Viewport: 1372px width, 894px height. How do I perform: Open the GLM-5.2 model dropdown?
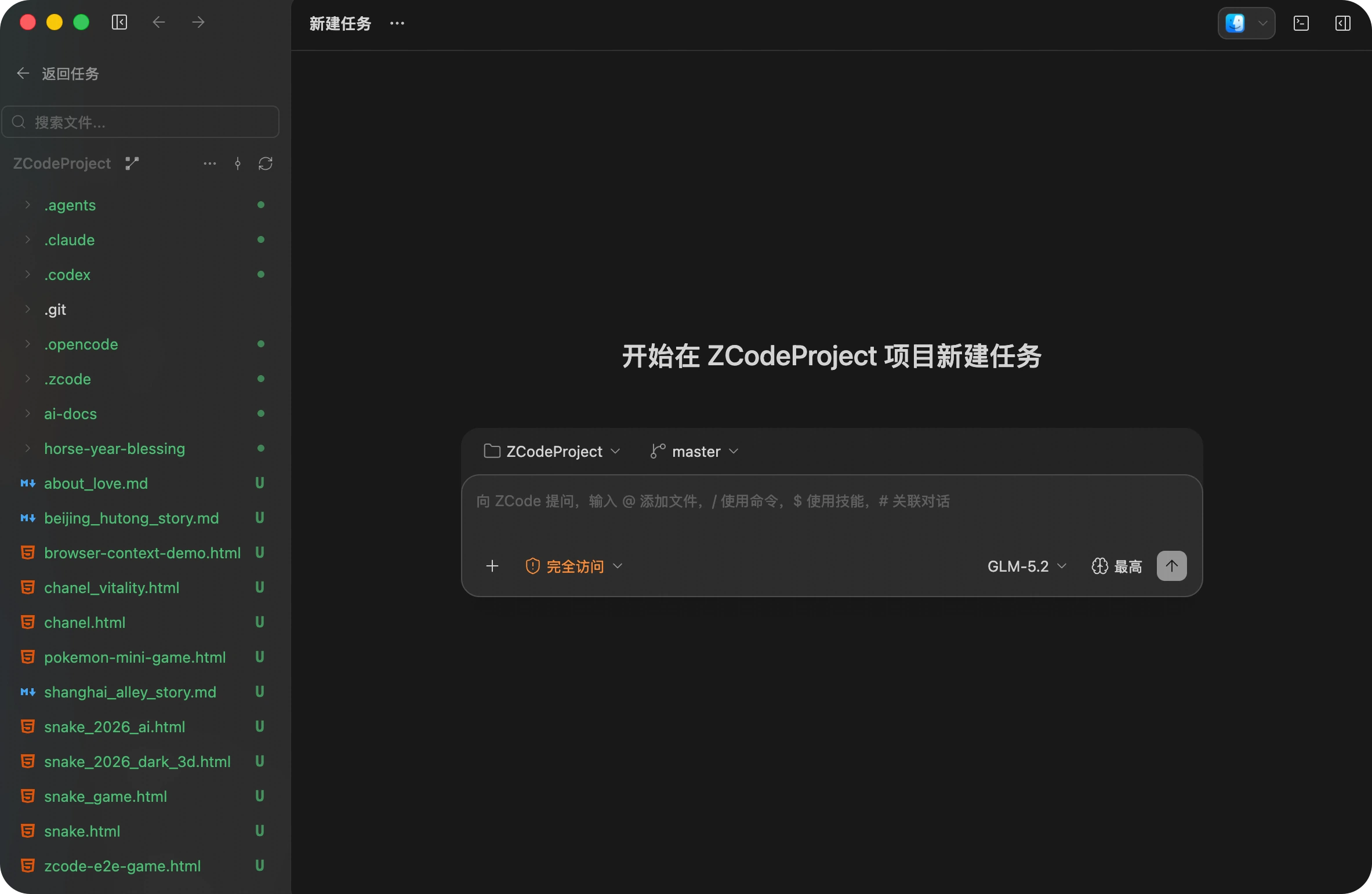(x=1027, y=566)
